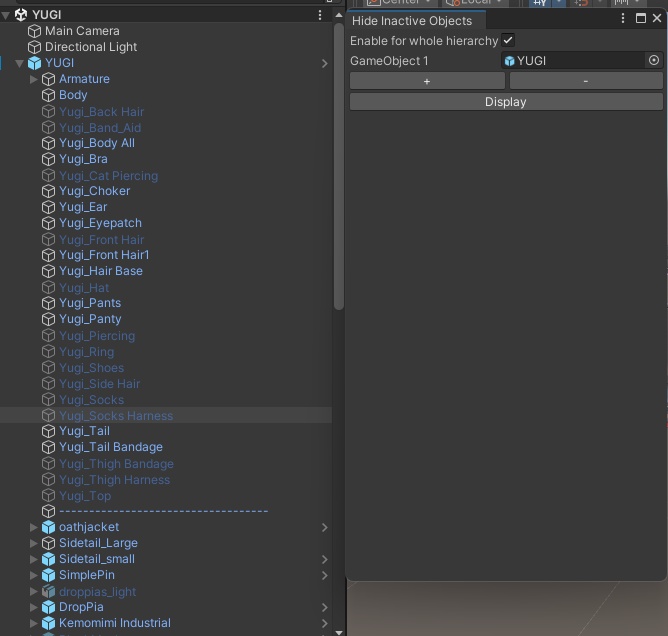Expand the SimplePin object

coord(34,575)
